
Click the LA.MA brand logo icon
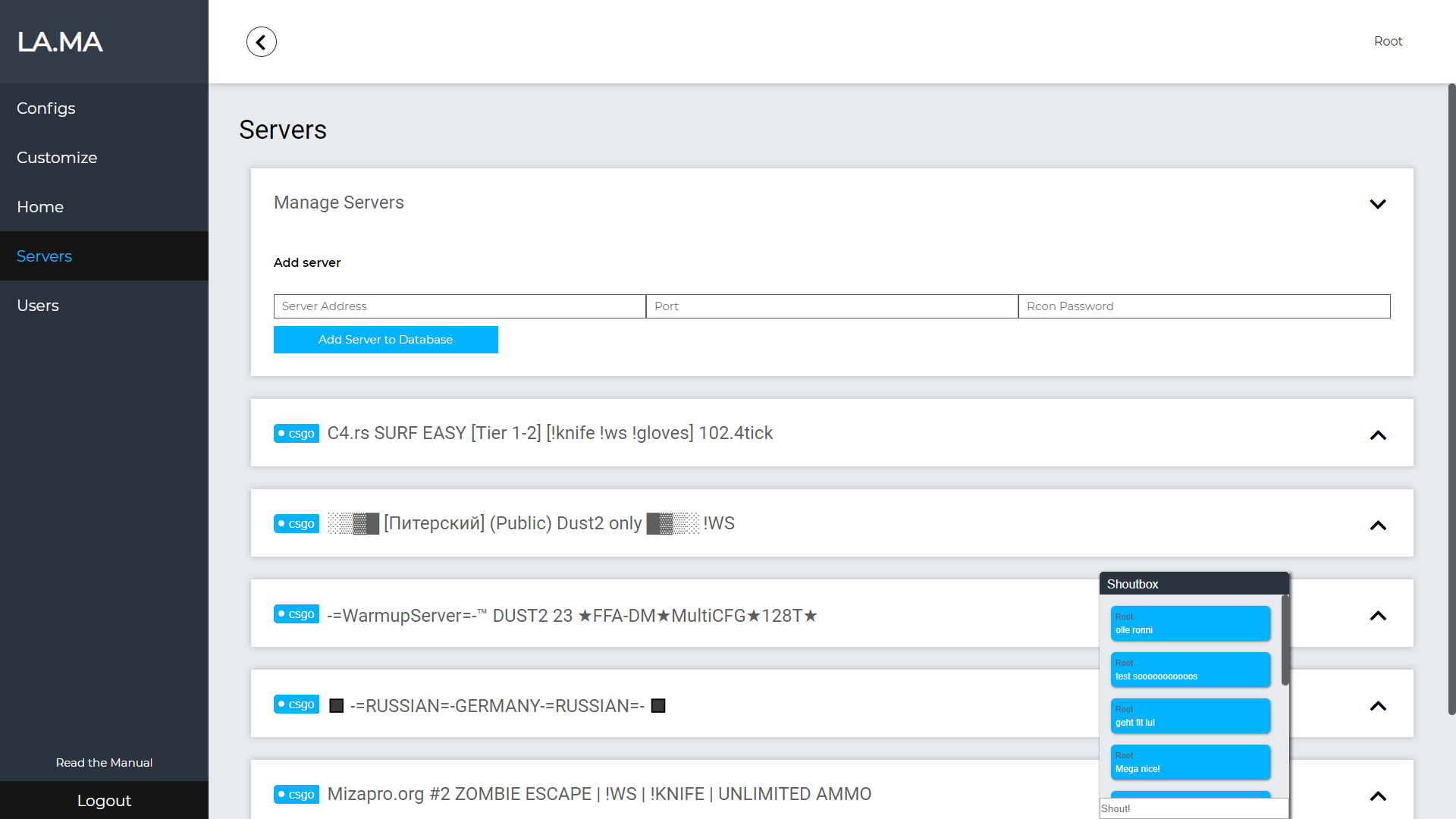point(61,41)
